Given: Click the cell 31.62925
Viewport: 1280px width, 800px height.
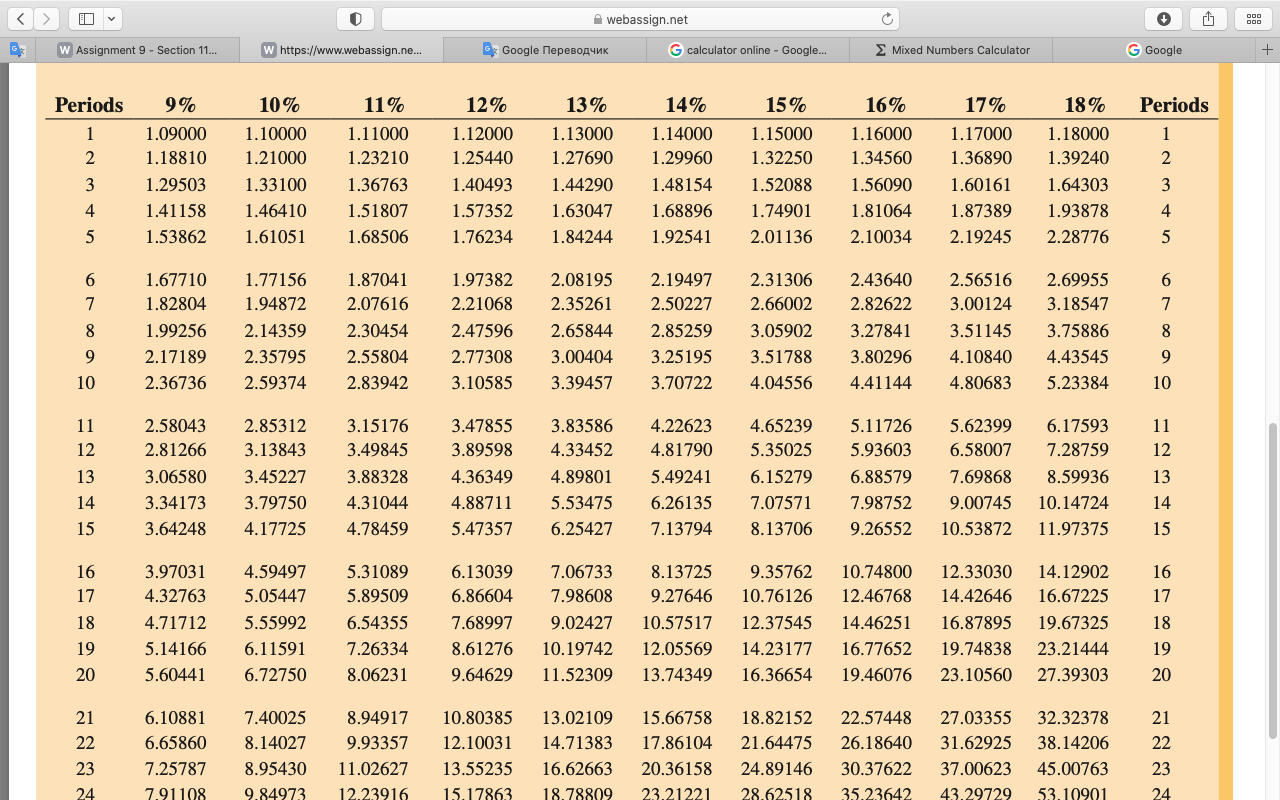Looking at the screenshot, I should [x=977, y=743].
